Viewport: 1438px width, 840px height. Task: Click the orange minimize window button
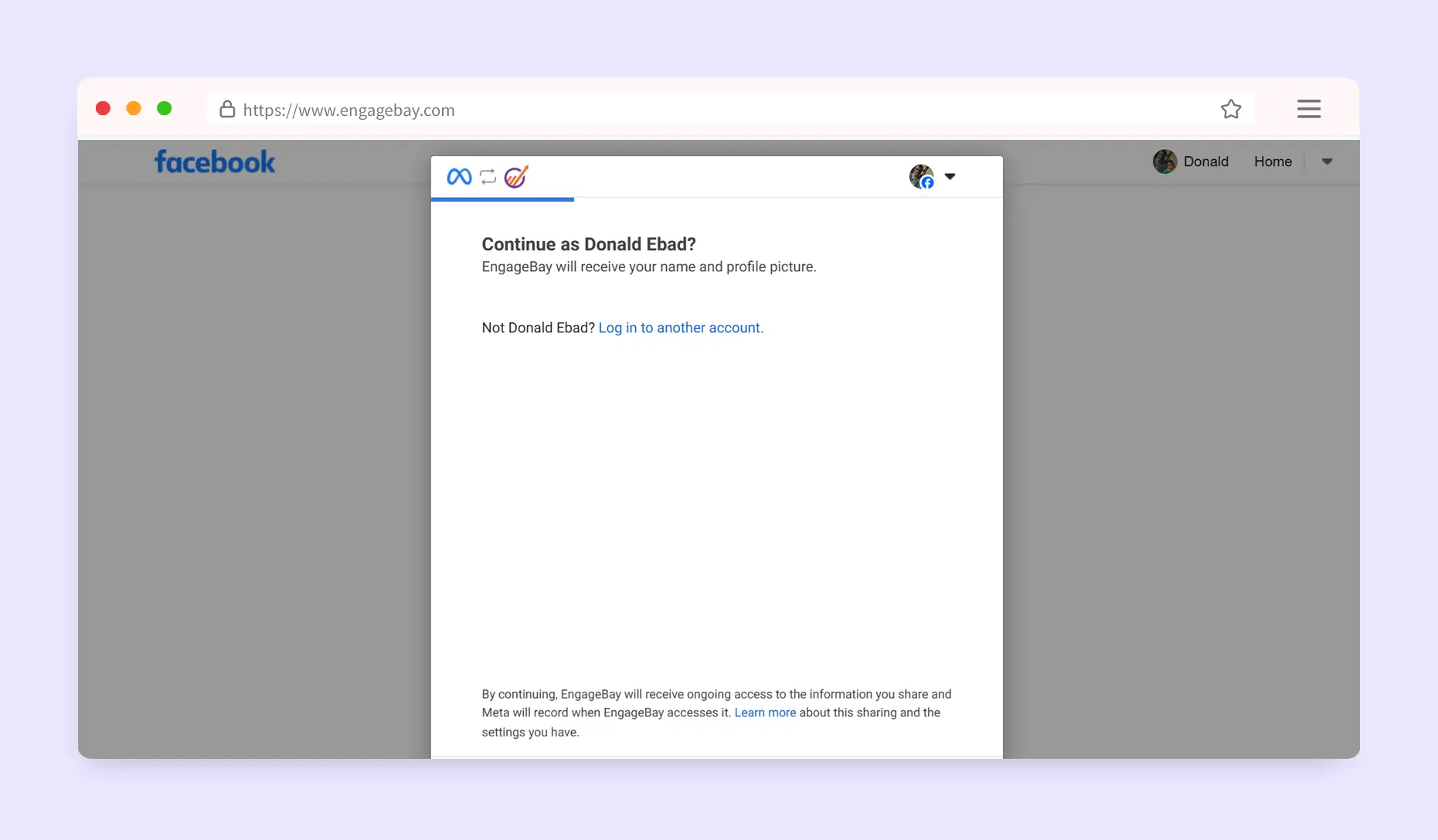(x=134, y=108)
